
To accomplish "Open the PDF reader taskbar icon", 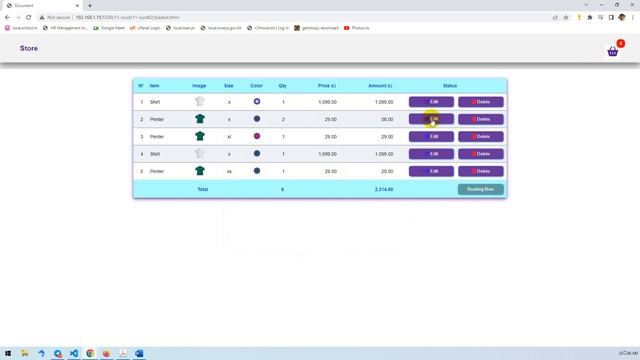I will coord(123,353).
